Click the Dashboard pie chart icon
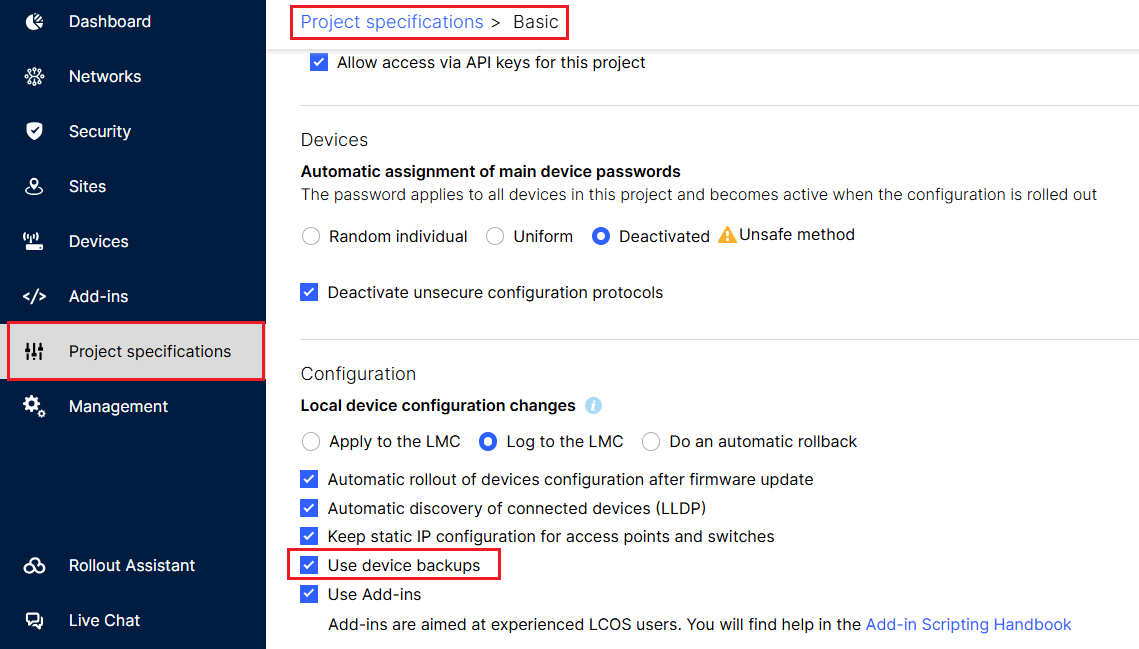This screenshot has width=1139, height=649. point(34,21)
